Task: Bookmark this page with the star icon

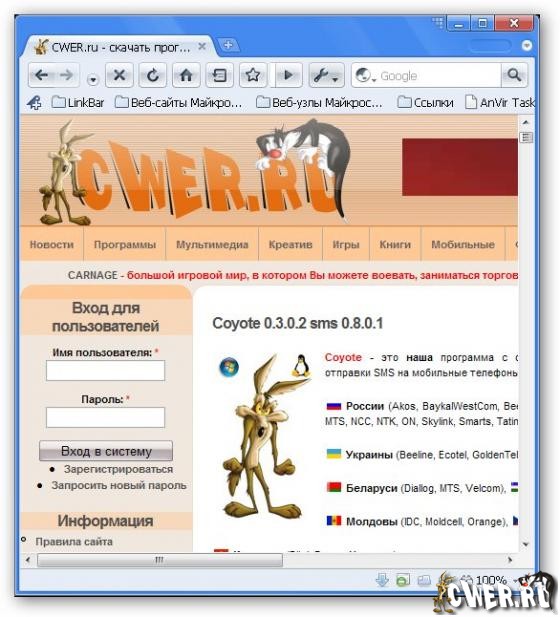Action: coord(253,75)
